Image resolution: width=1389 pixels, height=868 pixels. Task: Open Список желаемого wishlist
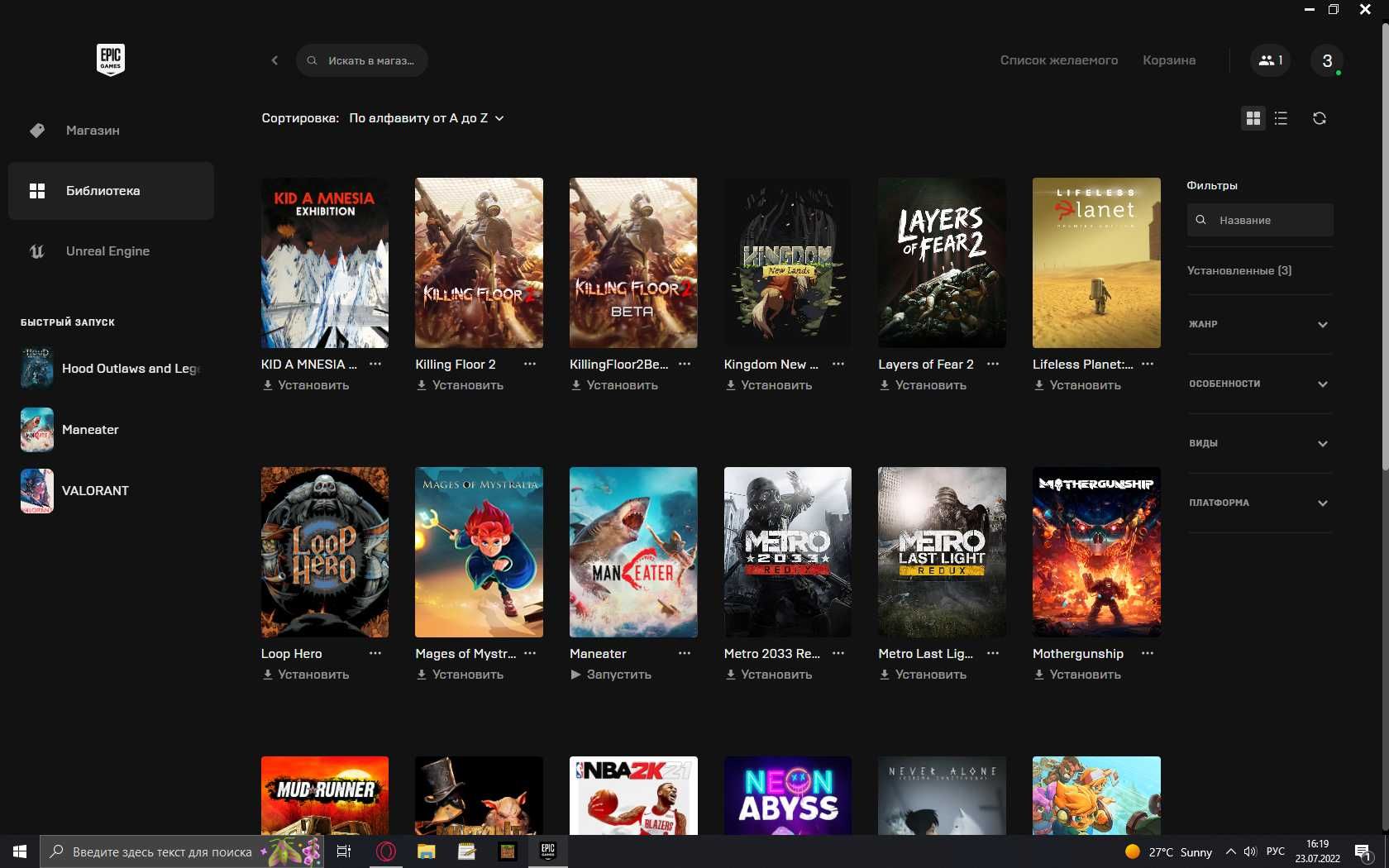pos(1059,60)
